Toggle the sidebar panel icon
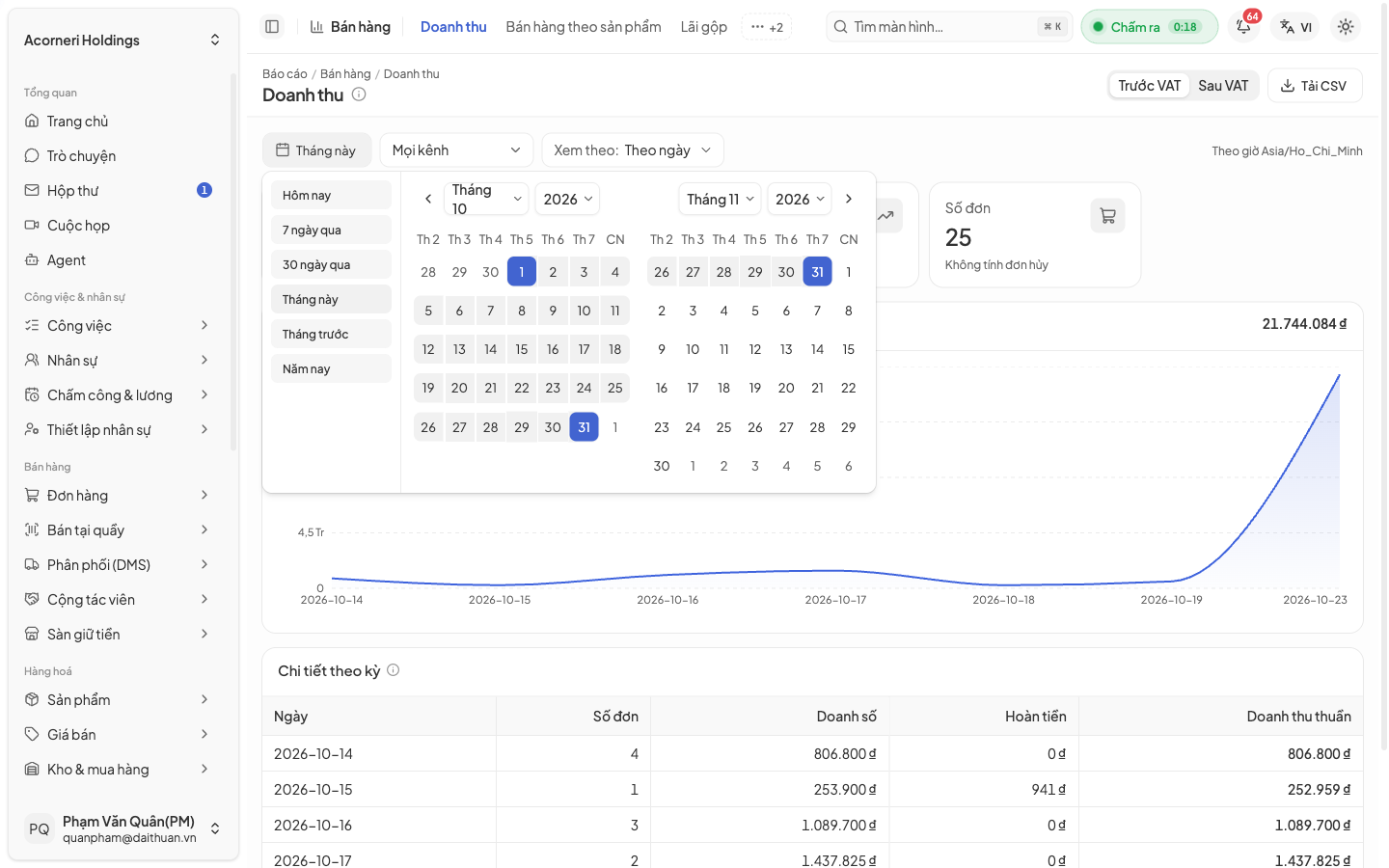This screenshot has width=1389, height=868. coord(272,27)
